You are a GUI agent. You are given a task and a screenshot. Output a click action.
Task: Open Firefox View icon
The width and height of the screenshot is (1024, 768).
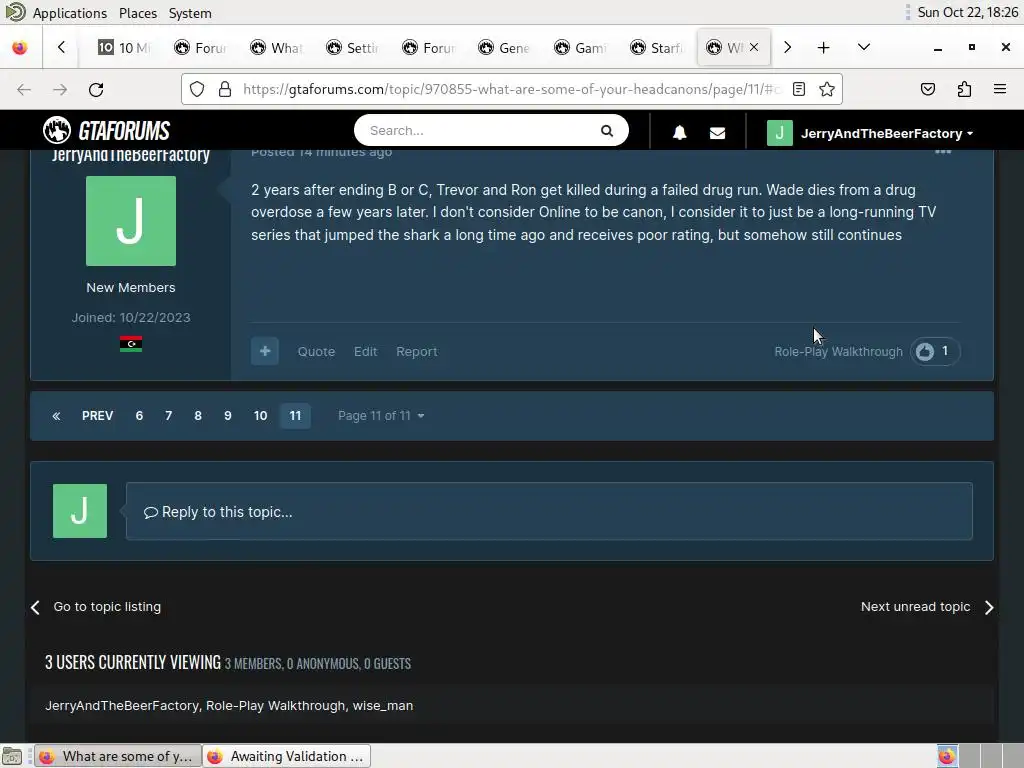[x=20, y=48]
